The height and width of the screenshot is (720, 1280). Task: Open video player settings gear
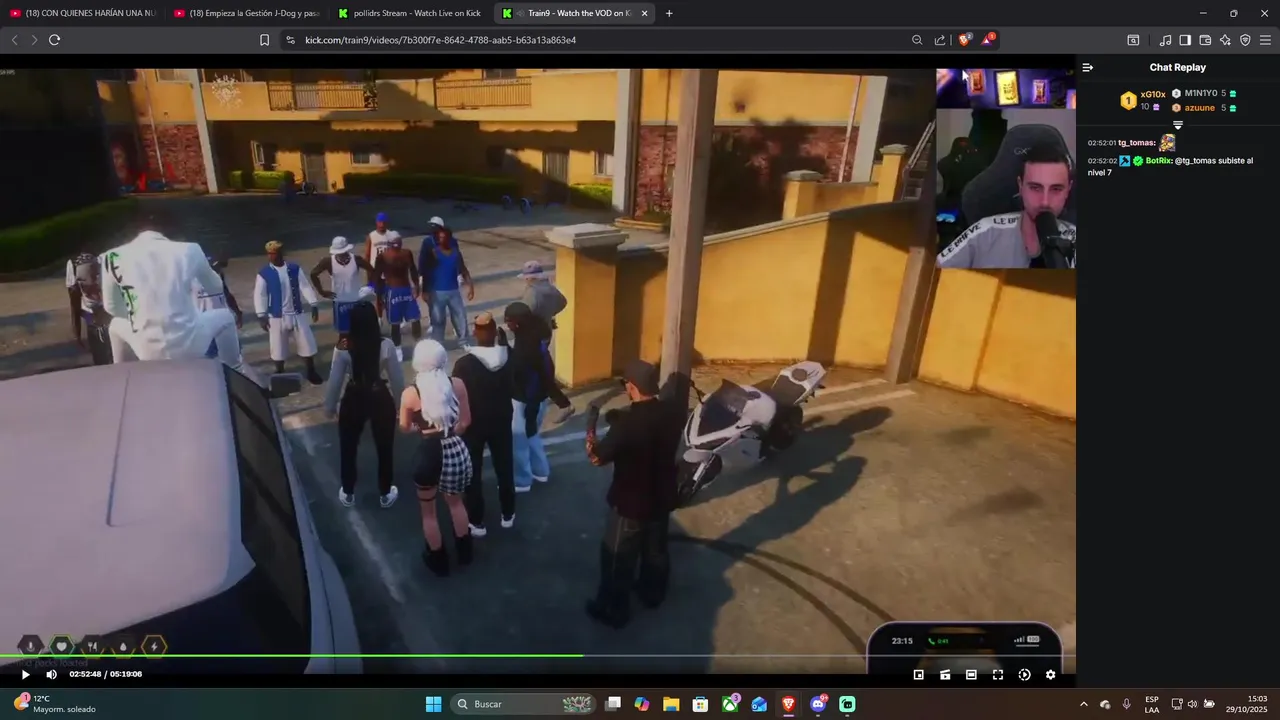point(1050,675)
